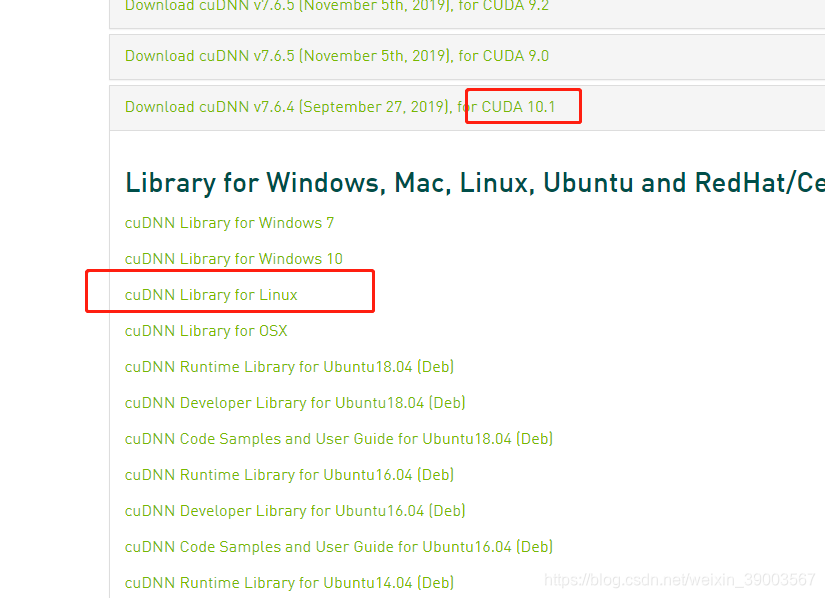The width and height of the screenshot is (825, 598).
Task: Open cuDNN Library for Windows 7
Action: point(229,223)
